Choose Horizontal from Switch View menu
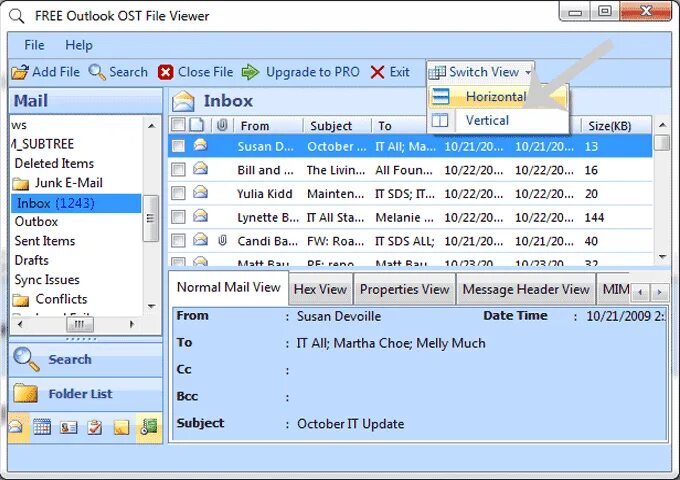The width and height of the screenshot is (680, 480). pyautogui.click(x=498, y=96)
